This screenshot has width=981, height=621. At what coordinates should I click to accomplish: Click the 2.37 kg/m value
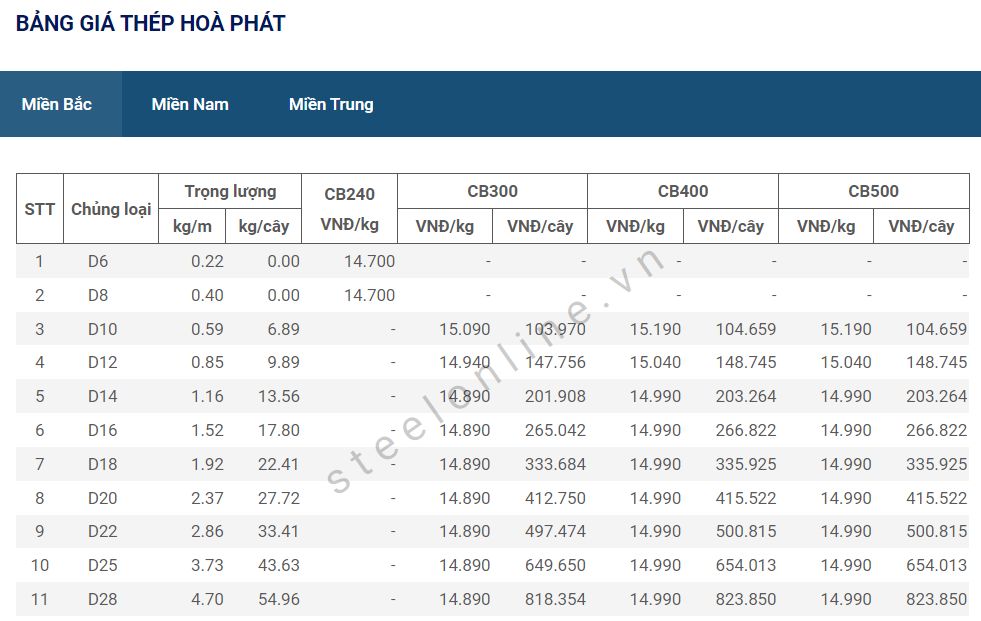[207, 498]
